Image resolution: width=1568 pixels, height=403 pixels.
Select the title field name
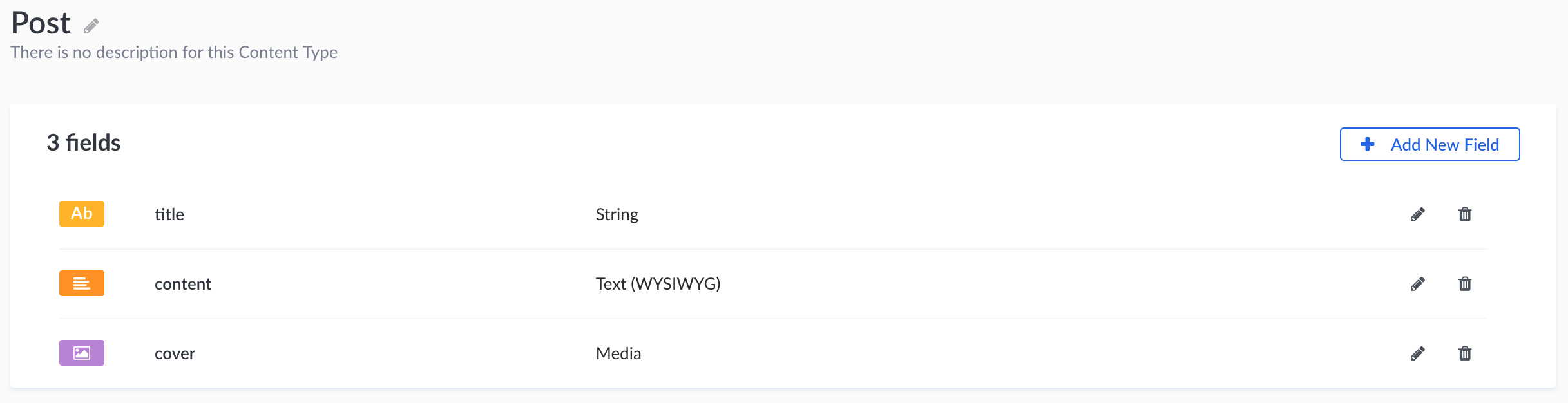[169, 214]
